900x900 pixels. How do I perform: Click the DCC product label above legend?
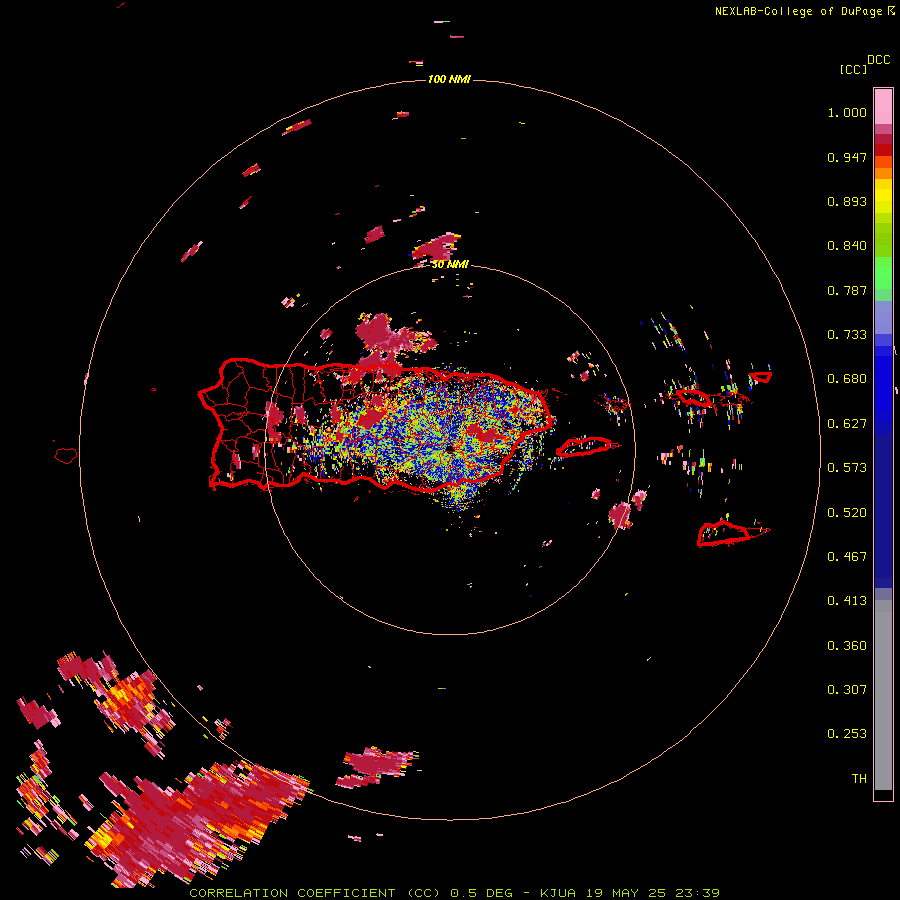pyautogui.click(x=878, y=60)
